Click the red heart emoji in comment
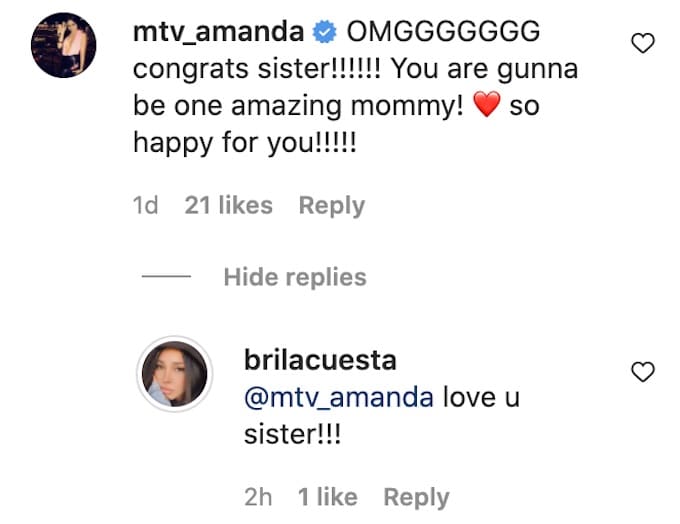Viewport: 680px width, 524px height. (x=485, y=106)
